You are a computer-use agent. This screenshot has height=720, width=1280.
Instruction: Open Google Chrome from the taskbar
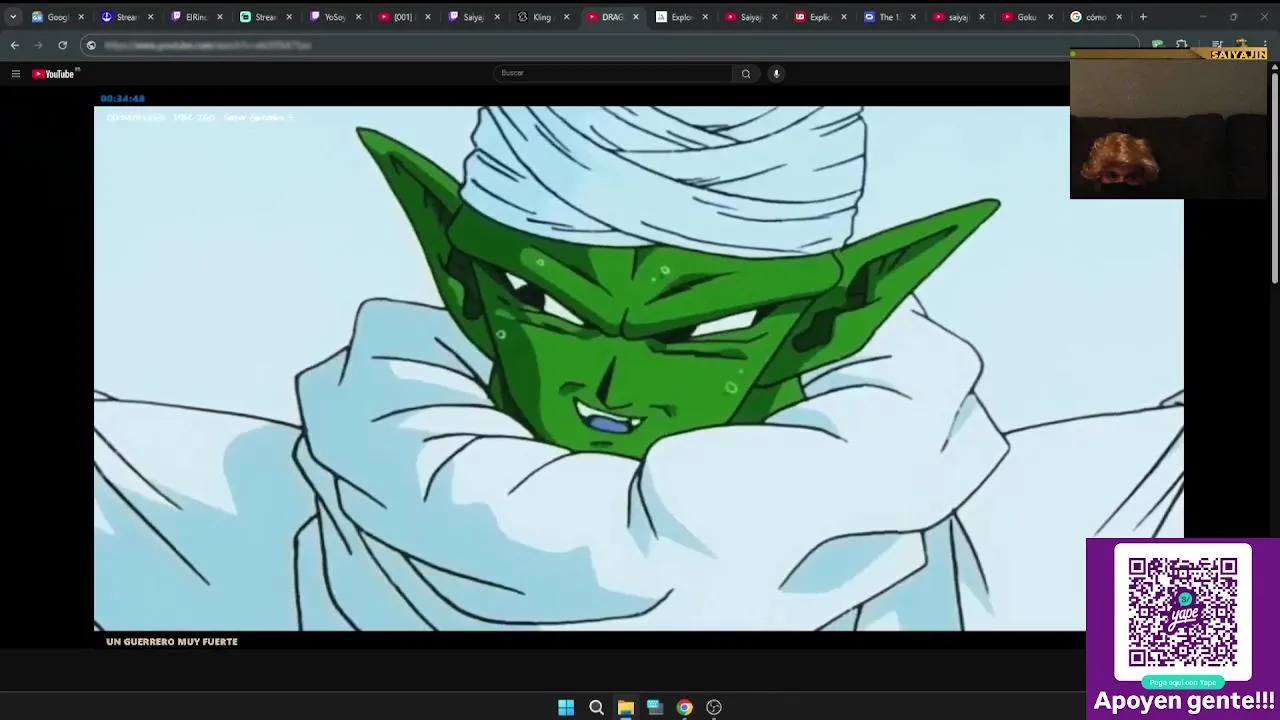click(x=684, y=707)
